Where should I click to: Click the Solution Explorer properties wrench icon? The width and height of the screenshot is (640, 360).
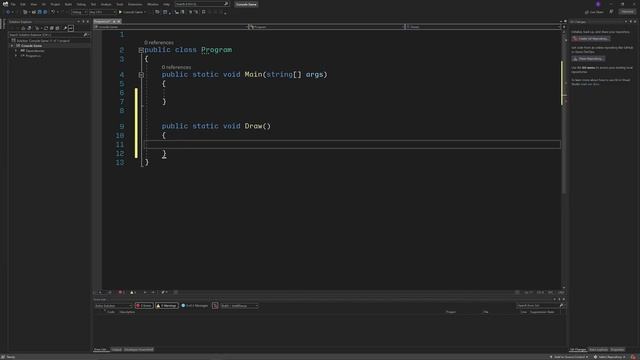[x=65, y=28]
